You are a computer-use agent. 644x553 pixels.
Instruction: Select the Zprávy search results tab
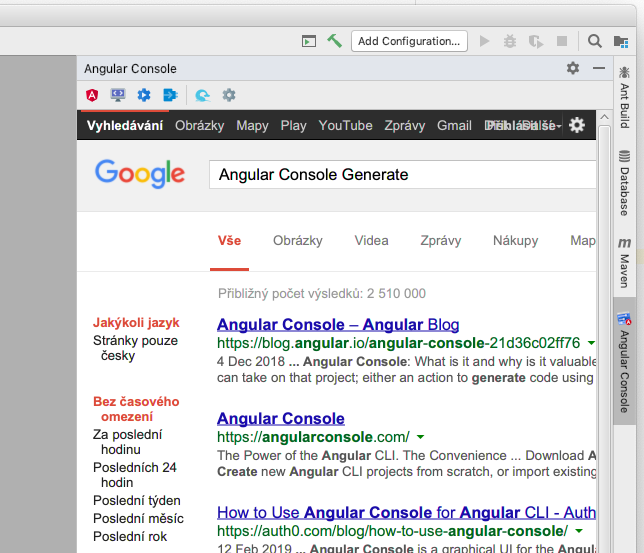click(441, 240)
